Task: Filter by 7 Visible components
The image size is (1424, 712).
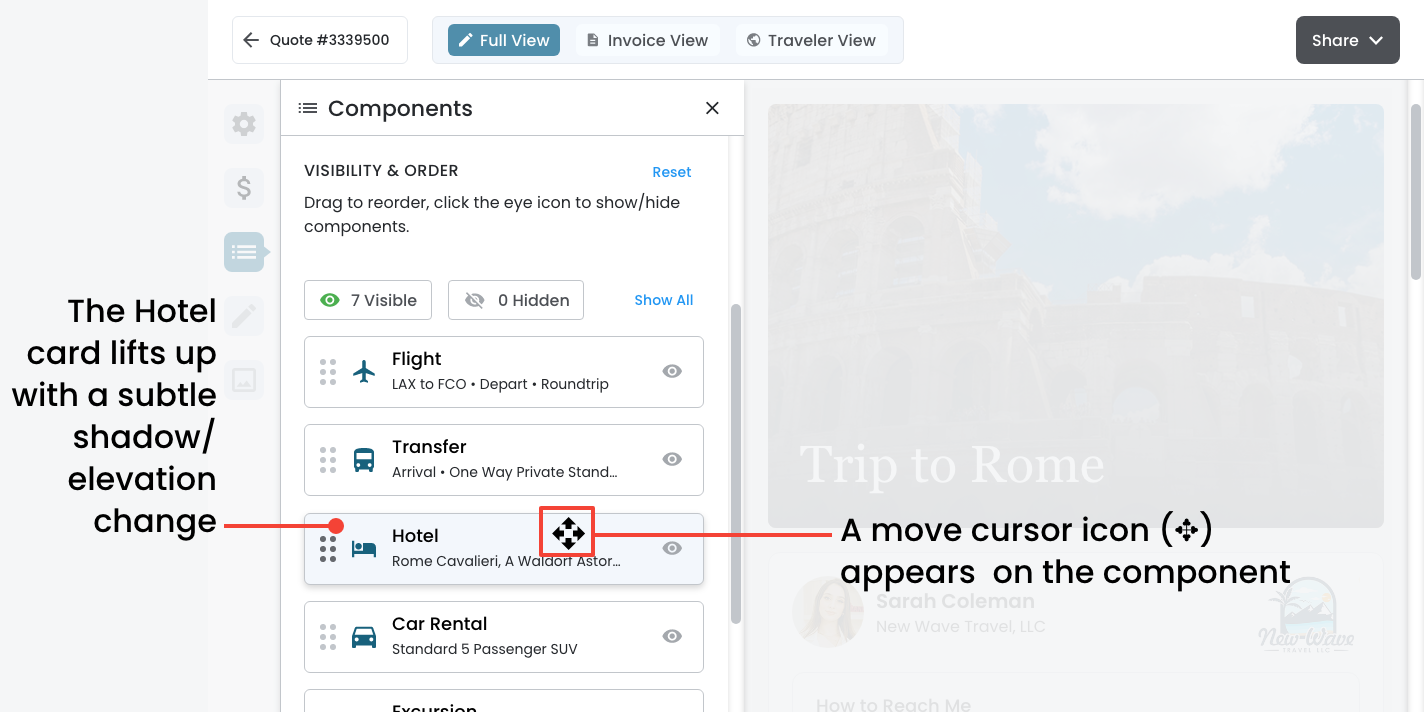Action: [368, 300]
